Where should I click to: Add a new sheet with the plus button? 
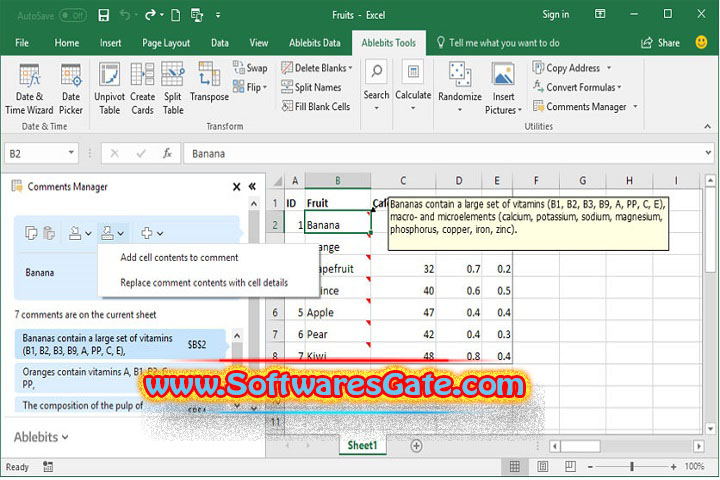tap(416, 446)
